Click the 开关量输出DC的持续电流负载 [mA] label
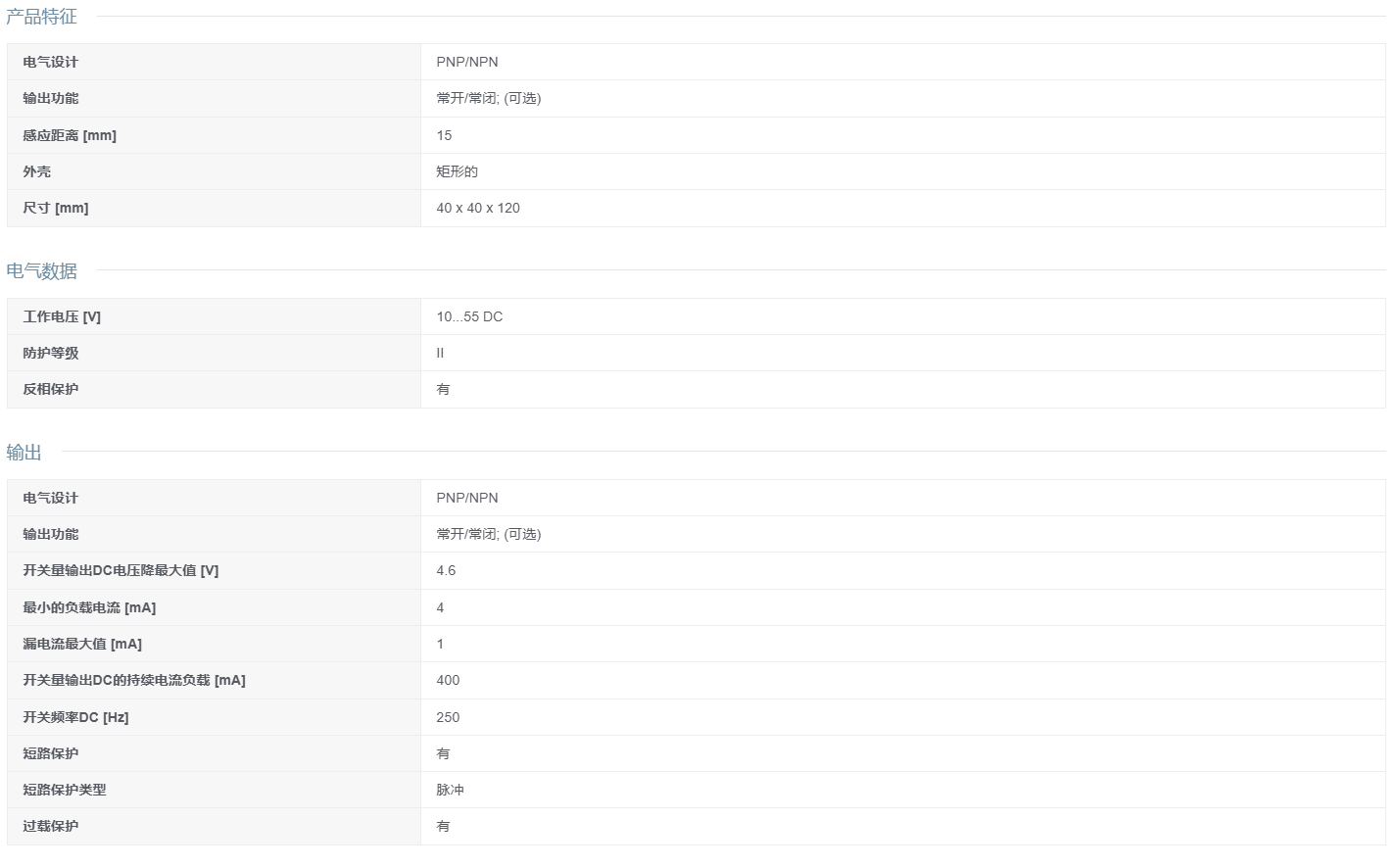1398x868 pixels. coord(134,680)
